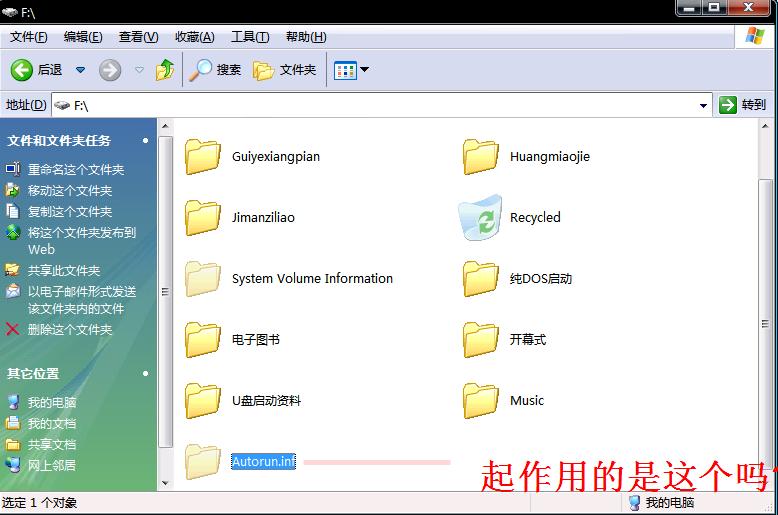
Task: Click the Go (转到) button
Action: tap(742, 105)
